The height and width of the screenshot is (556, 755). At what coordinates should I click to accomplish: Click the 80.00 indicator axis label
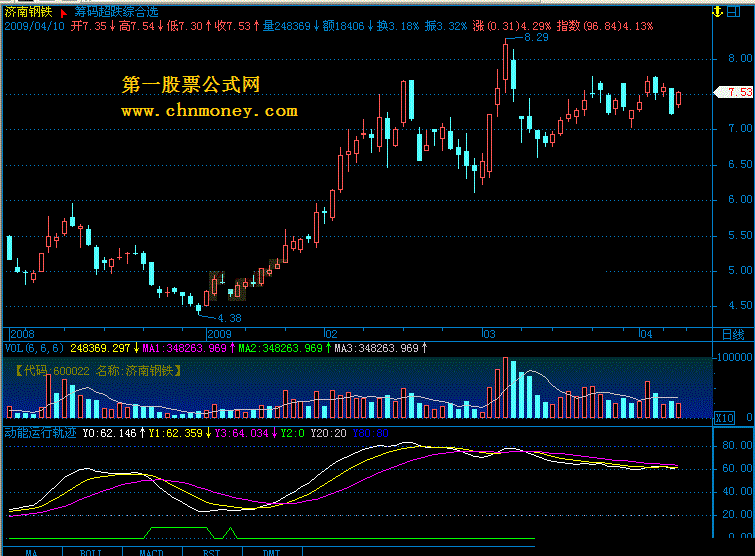[x=737, y=445]
